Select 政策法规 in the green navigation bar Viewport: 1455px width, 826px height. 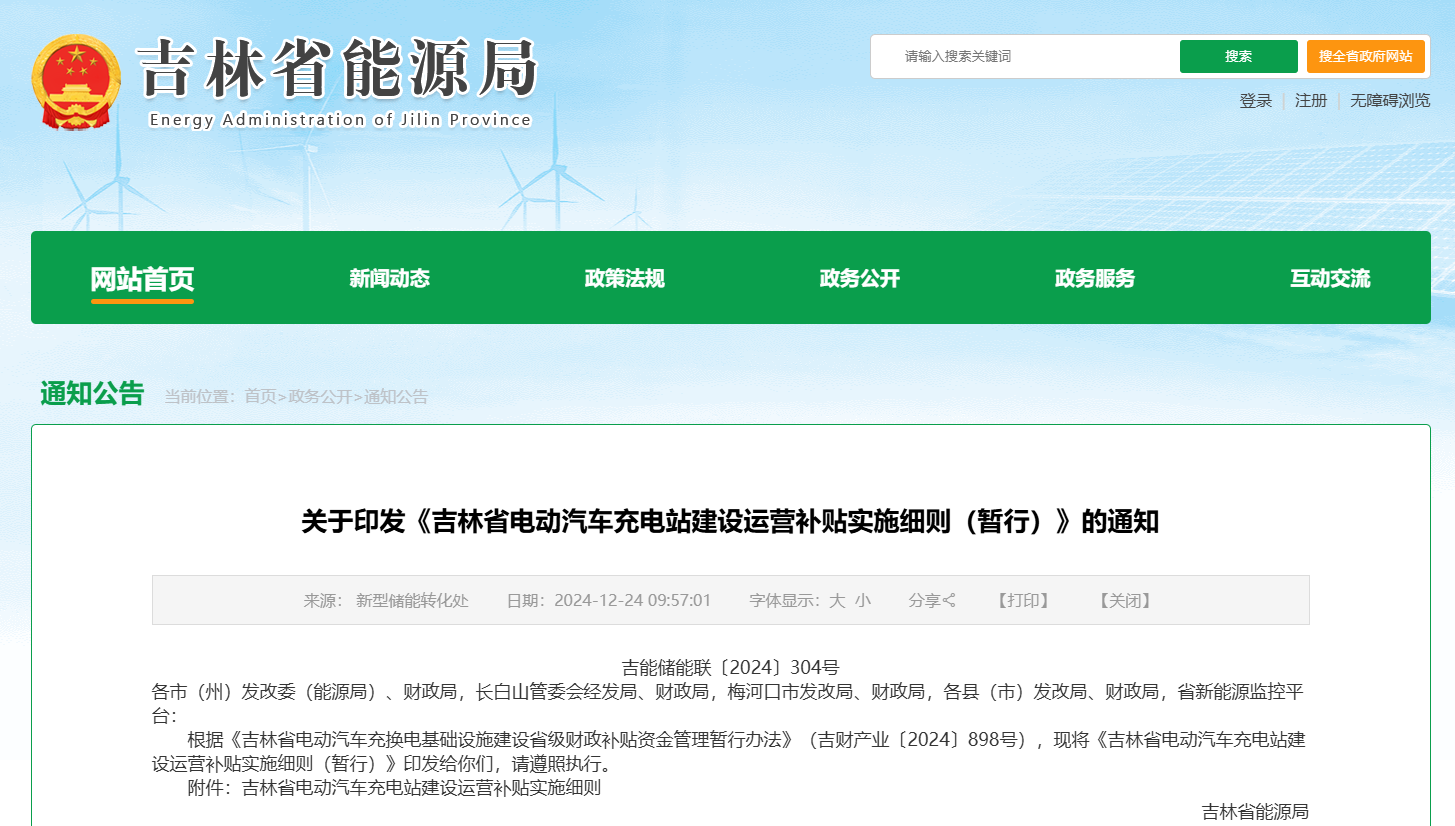pyautogui.click(x=624, y=279)
